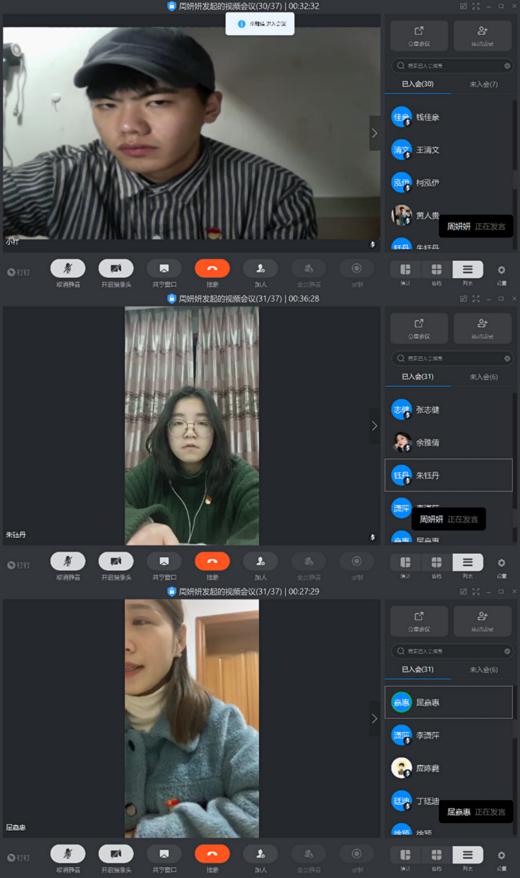Toggle the microphone mute in the 00:32:32 meeting

tap(68, 268)
